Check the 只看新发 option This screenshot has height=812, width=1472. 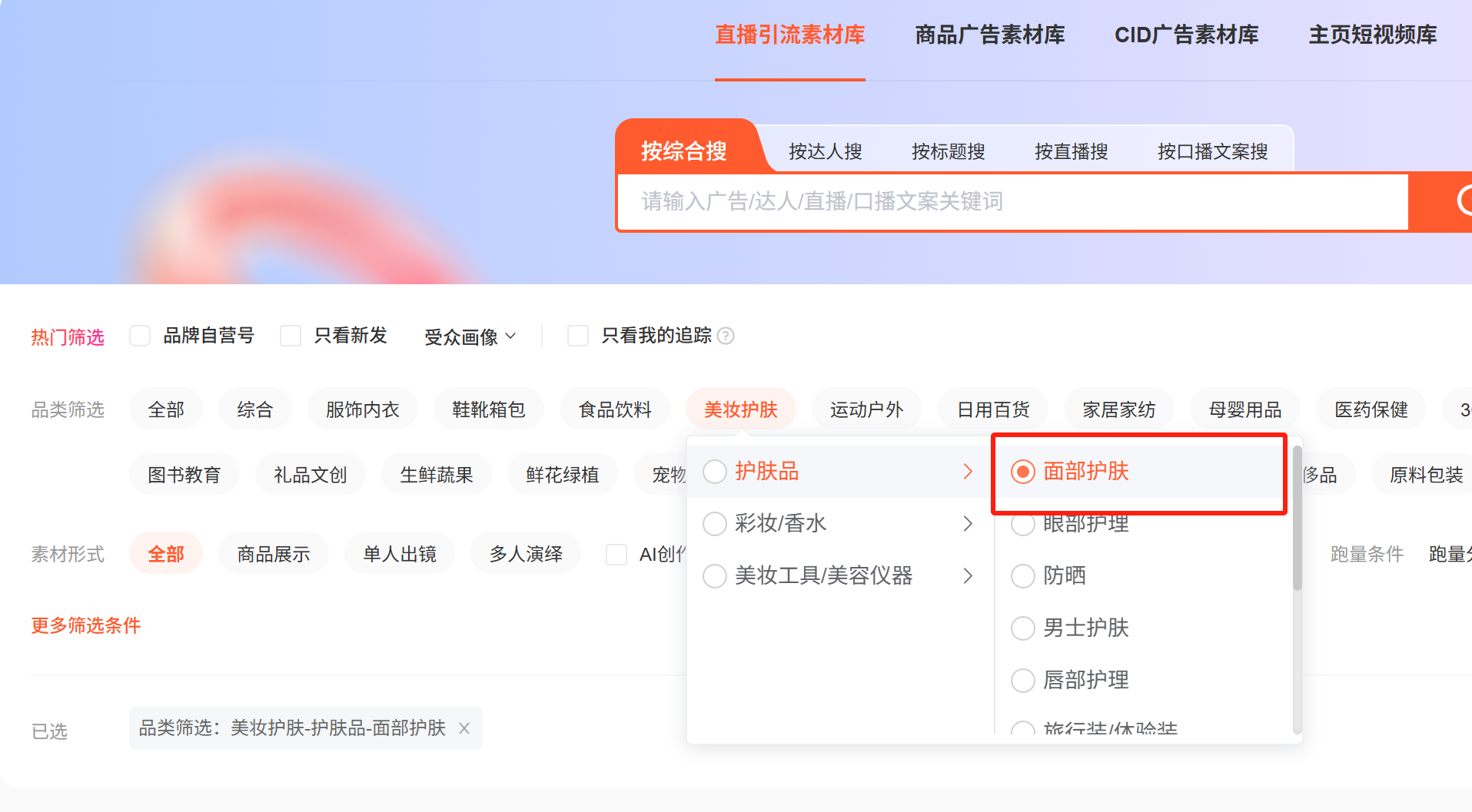pos(291,336)
